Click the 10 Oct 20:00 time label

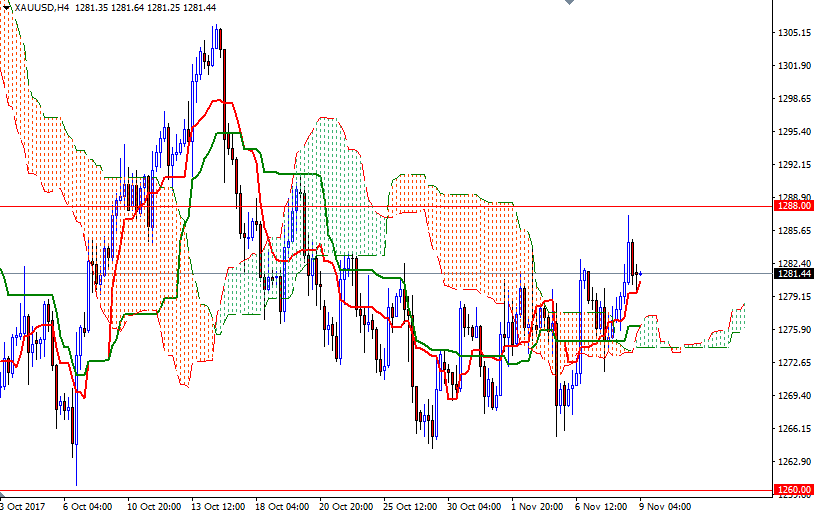[x=154, y=507]
